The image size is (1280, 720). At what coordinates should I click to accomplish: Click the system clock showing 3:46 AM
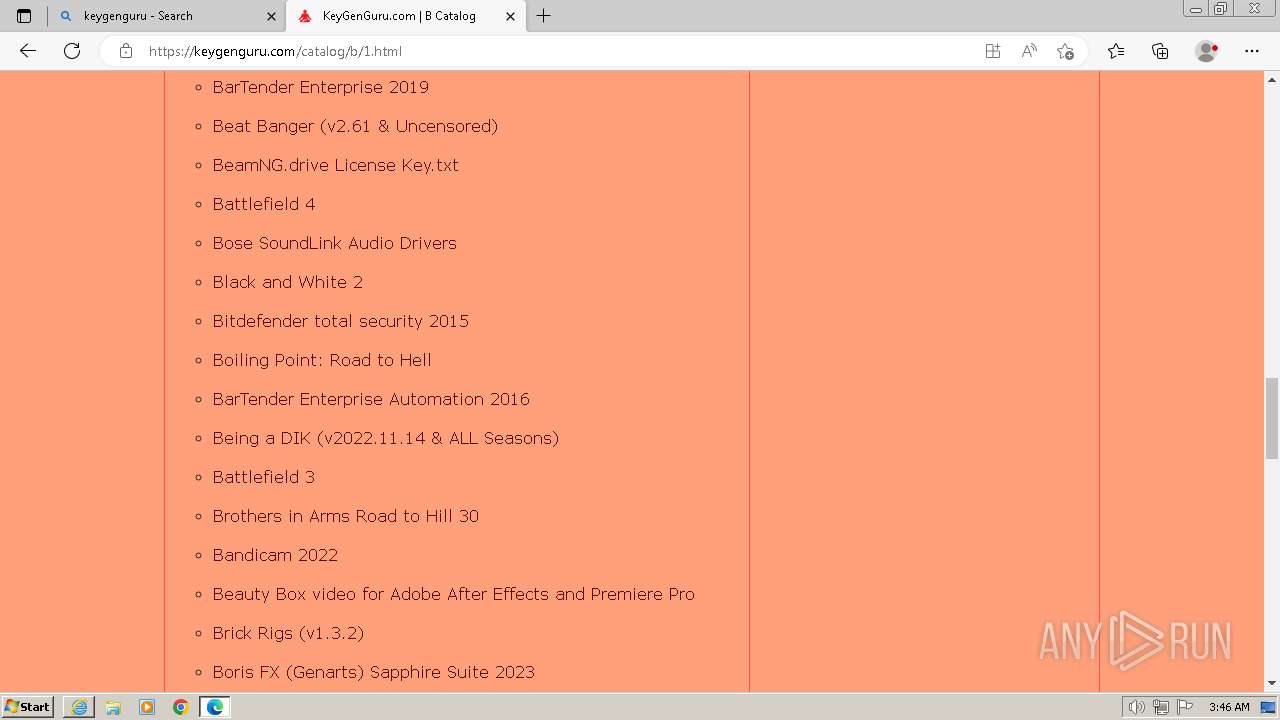point(1229,707)
